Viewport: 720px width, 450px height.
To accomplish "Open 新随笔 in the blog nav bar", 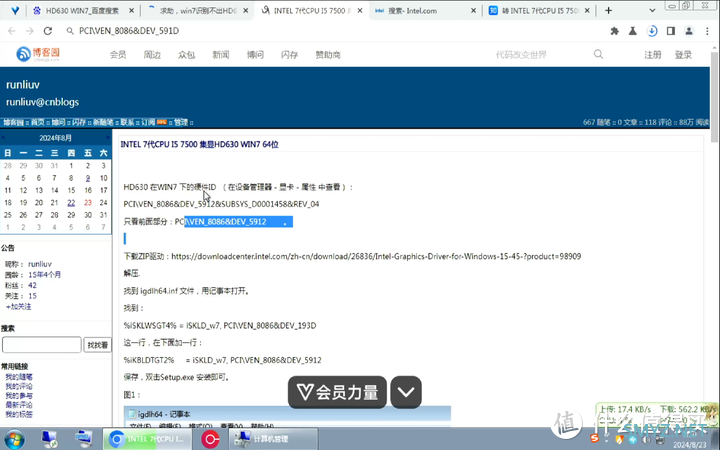I will click(x=103, y=122).
